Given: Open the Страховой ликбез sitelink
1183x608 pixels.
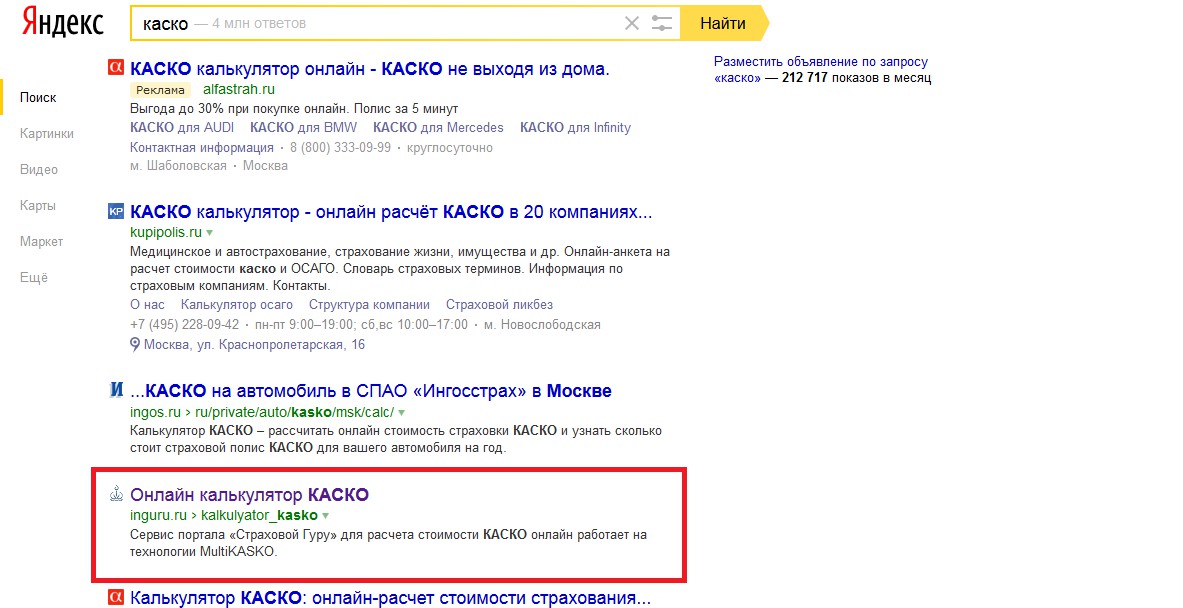Looking at the screenshot, I should pos(499,305).
